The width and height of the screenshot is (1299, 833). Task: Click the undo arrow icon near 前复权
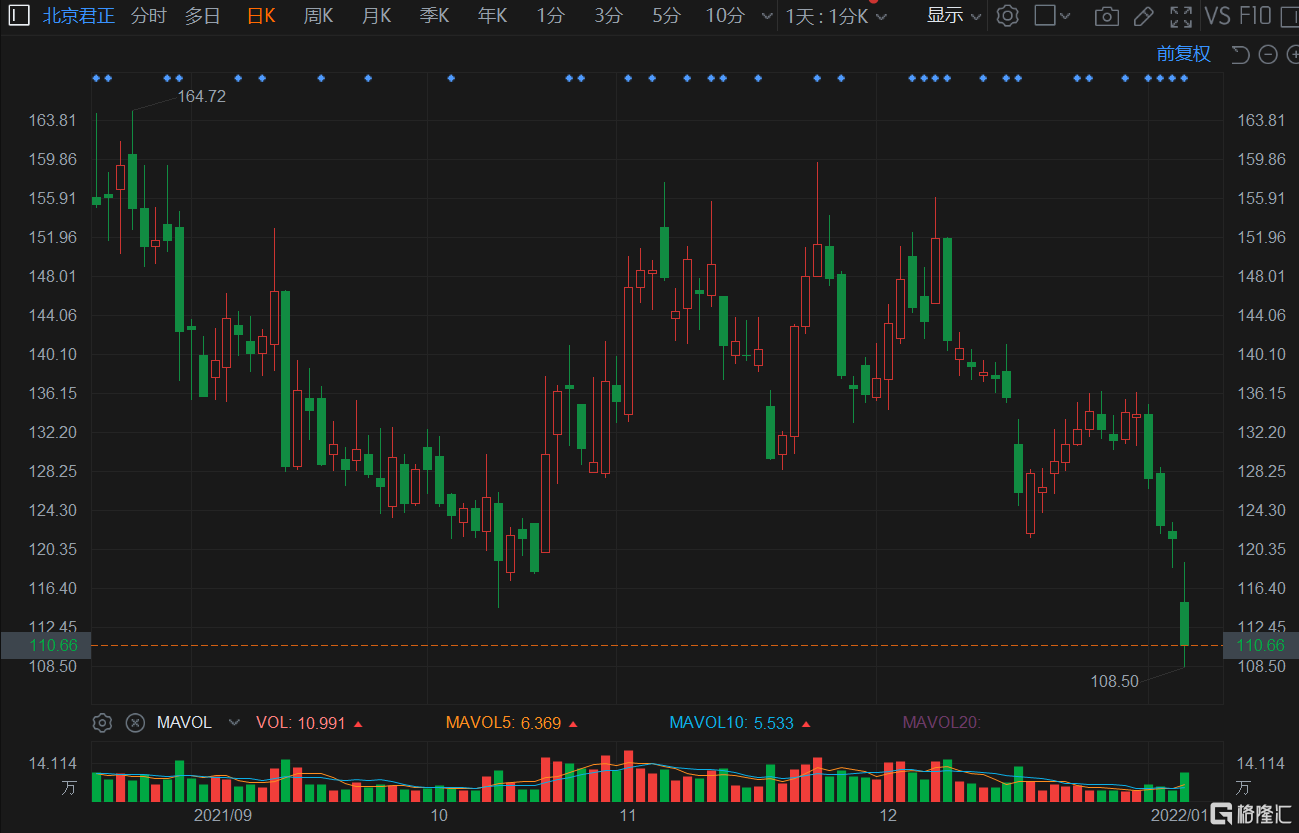[x=1239, y=54]
